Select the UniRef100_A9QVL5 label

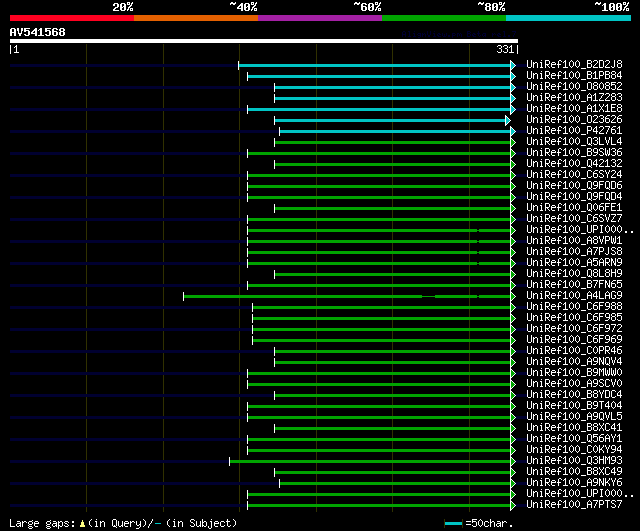574,417
